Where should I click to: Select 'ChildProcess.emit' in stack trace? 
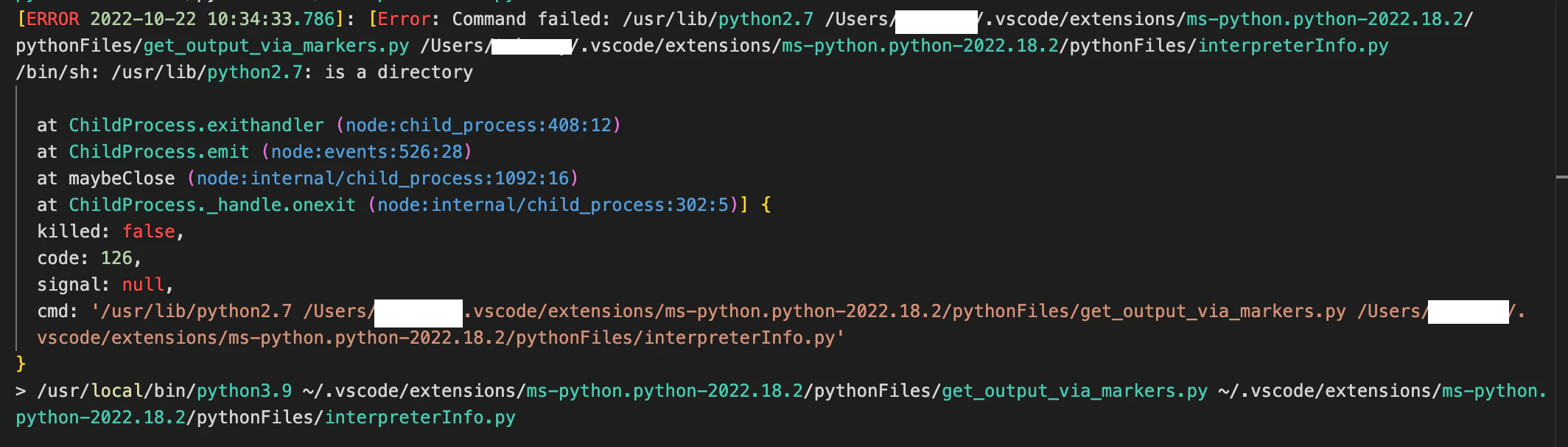pyautogui.click(x=159, y=152)
